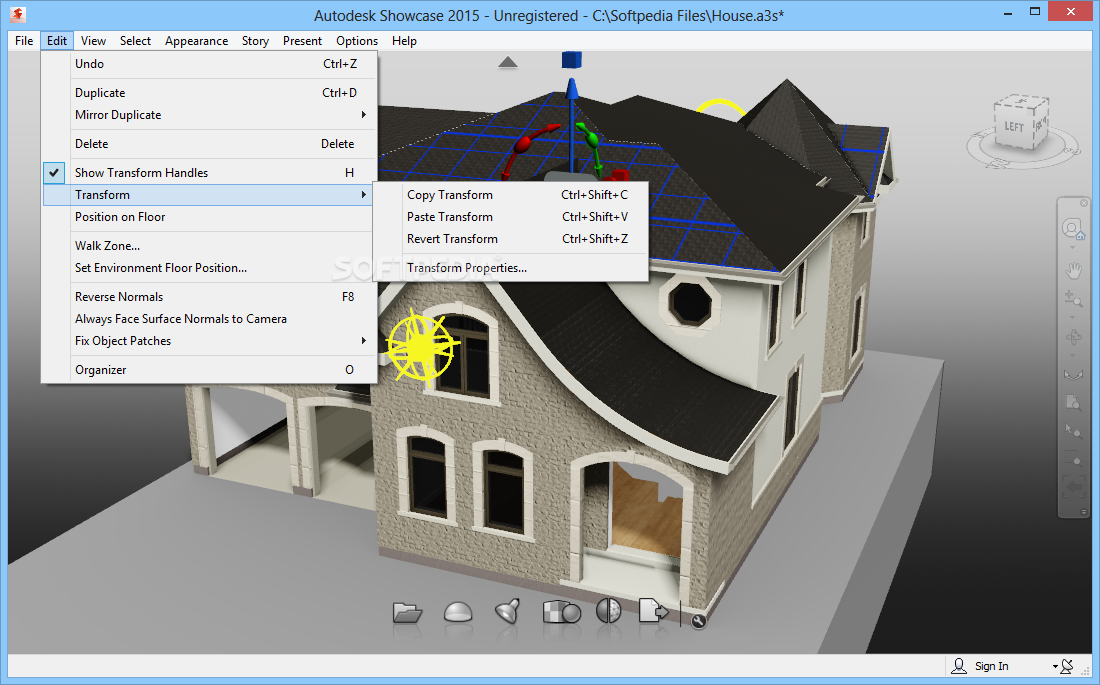Open the Story menu
Screen dimensions: 1100x685
click(x=255, y=41)
